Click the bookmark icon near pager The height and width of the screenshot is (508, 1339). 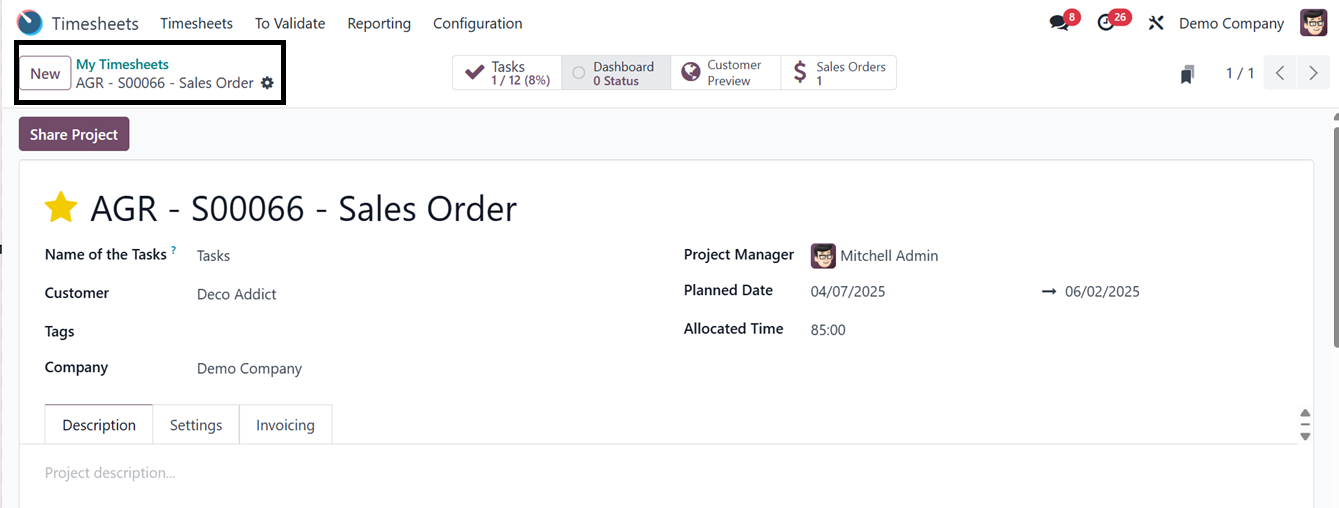coord(1187,74)
